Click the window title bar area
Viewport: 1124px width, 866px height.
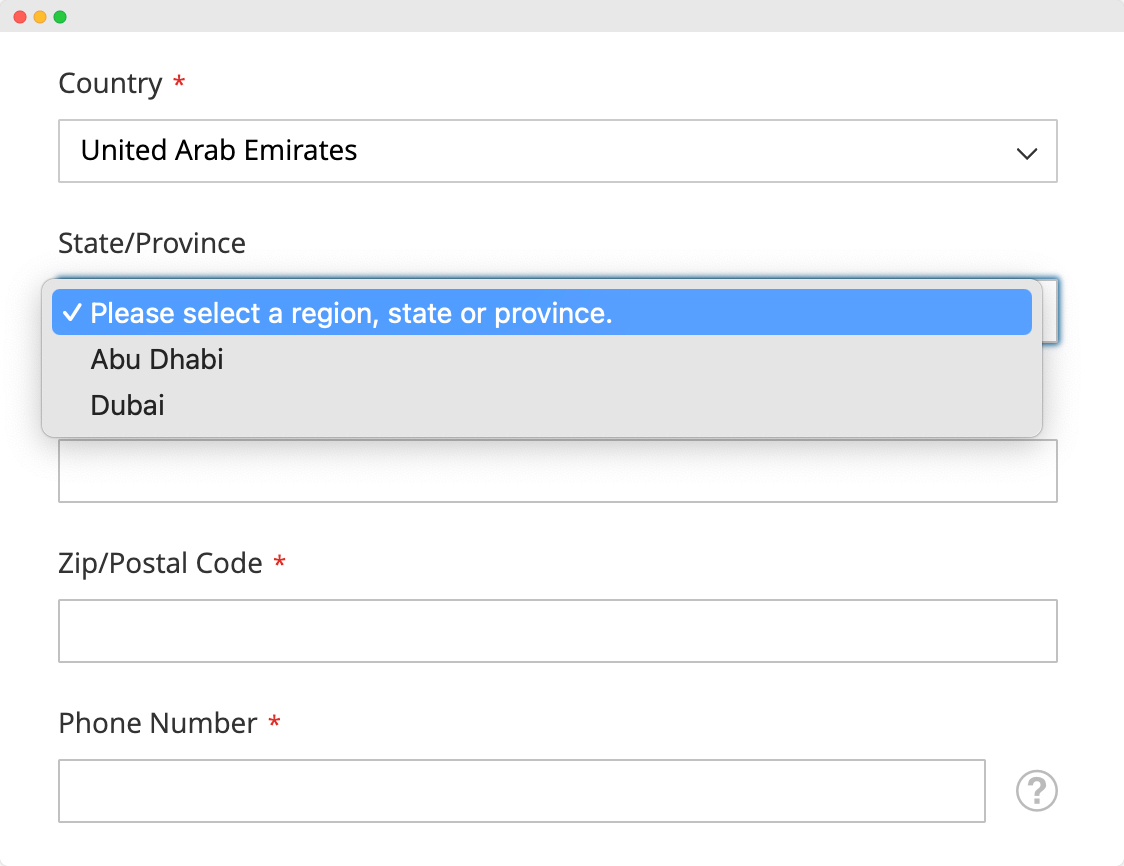560,16
